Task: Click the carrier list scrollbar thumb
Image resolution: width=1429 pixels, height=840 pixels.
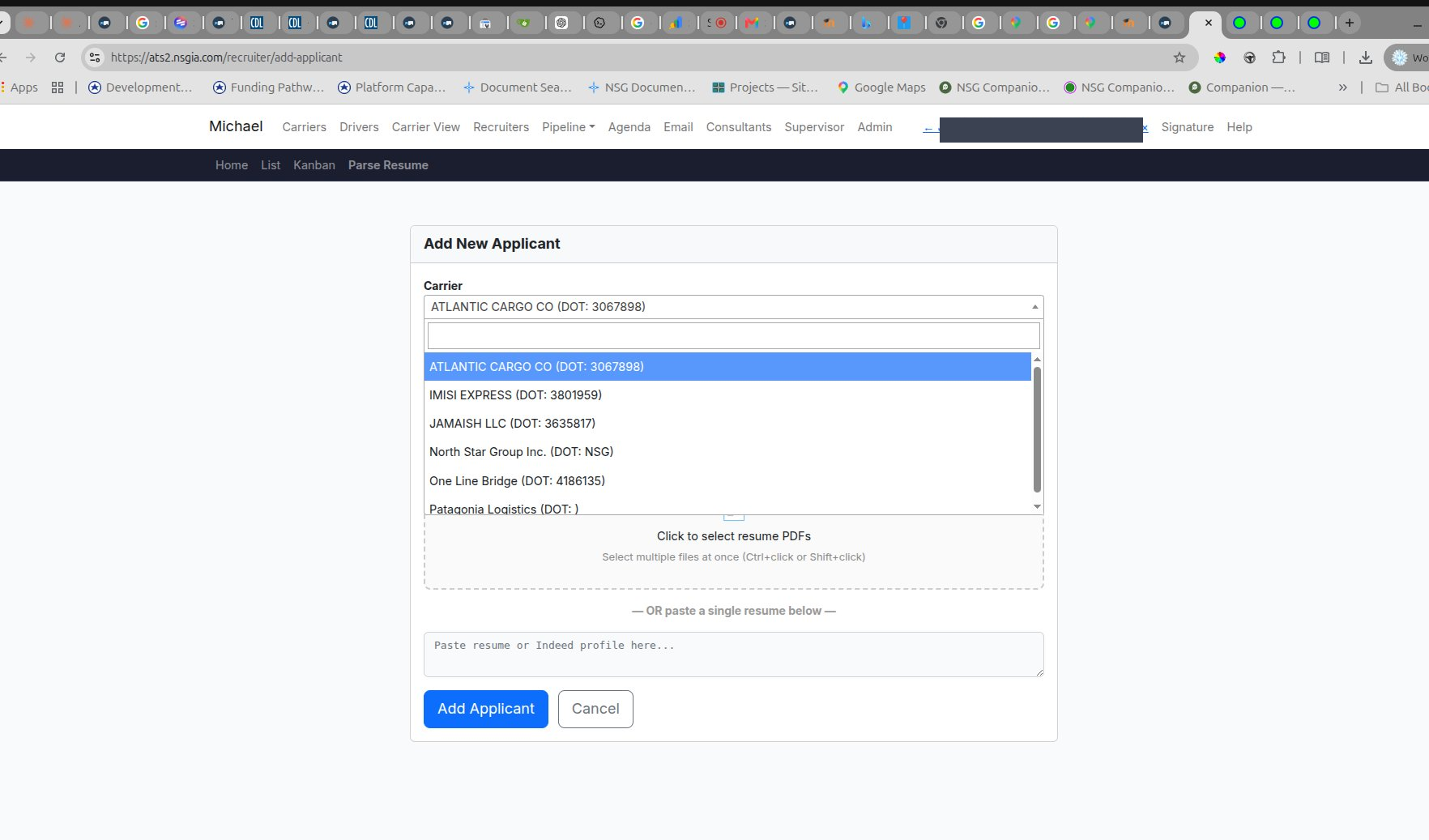Action: coord(1037,429)
